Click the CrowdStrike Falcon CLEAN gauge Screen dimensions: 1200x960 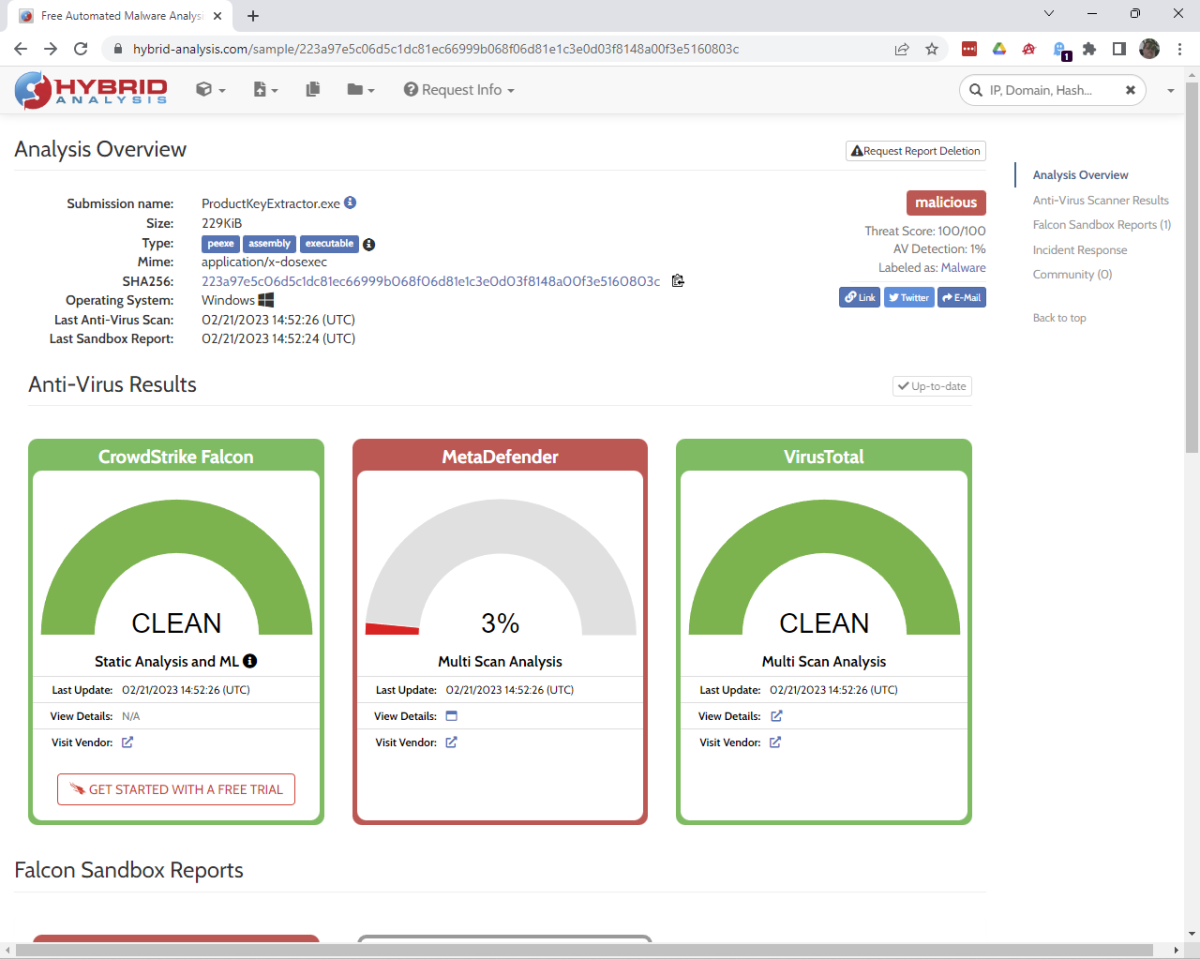click(176, 567)
